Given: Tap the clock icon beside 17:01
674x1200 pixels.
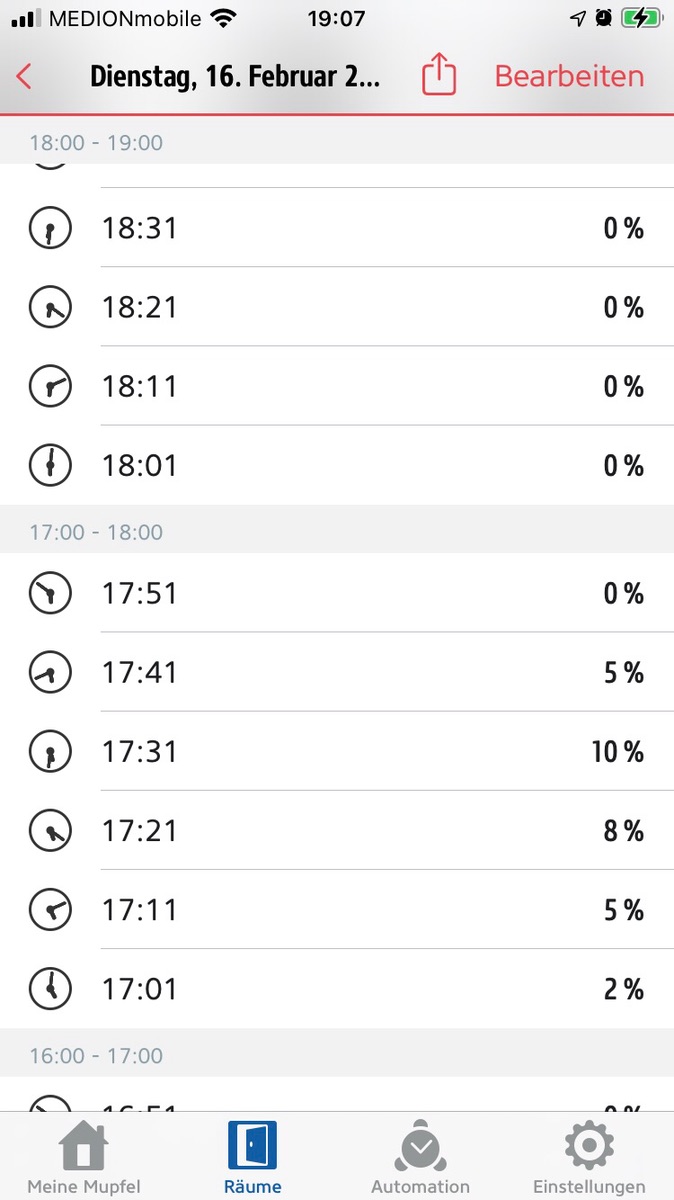Looking at the screenshot, I should [49, 989].
